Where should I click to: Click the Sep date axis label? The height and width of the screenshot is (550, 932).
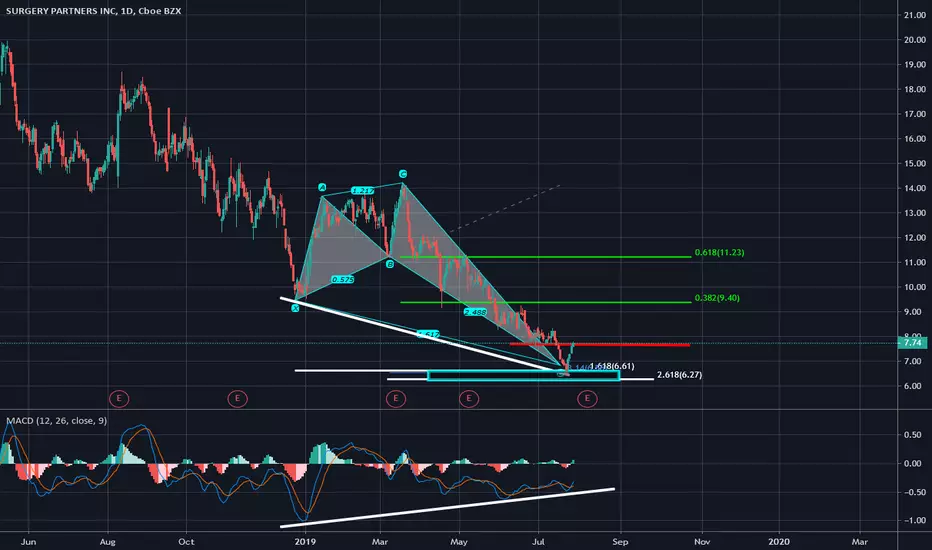coord(620,542)
